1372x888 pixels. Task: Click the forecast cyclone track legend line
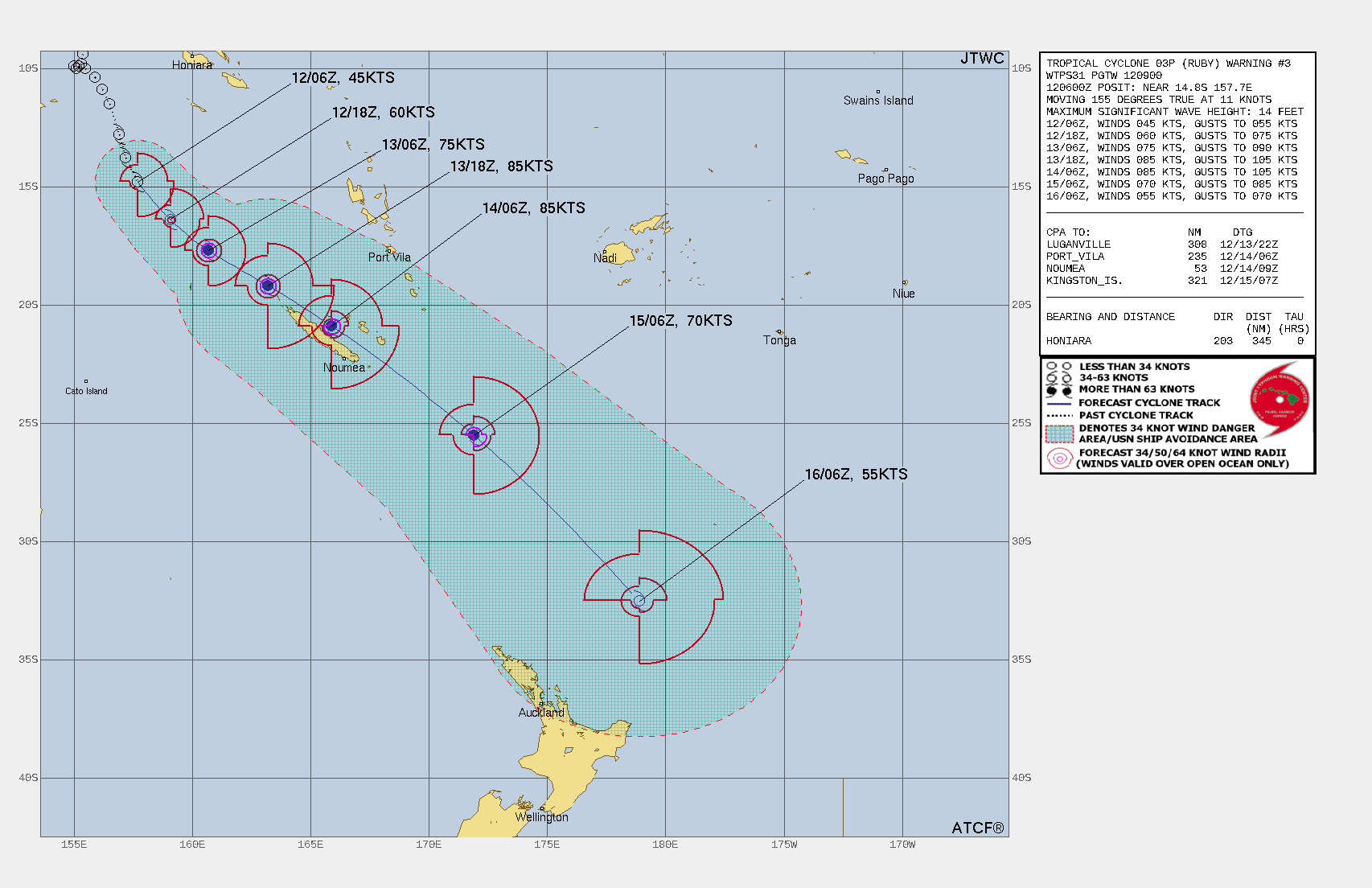click(x=1059, y=403)
